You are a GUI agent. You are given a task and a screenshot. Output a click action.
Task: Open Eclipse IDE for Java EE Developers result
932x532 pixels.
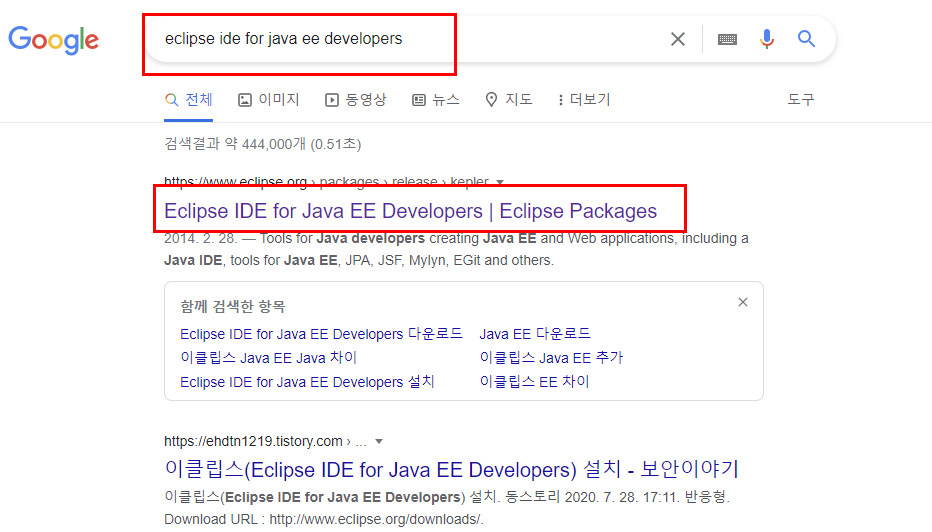tap(410, 211)
